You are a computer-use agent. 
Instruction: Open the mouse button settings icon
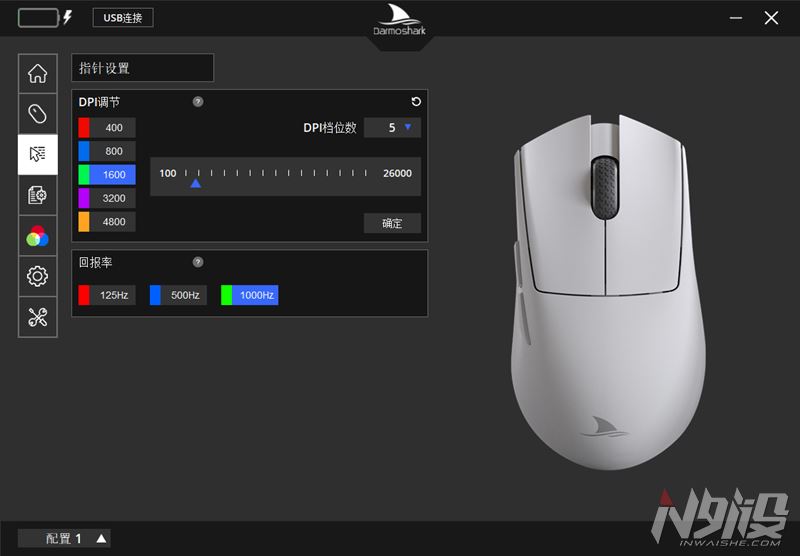(x=37, y=113)
